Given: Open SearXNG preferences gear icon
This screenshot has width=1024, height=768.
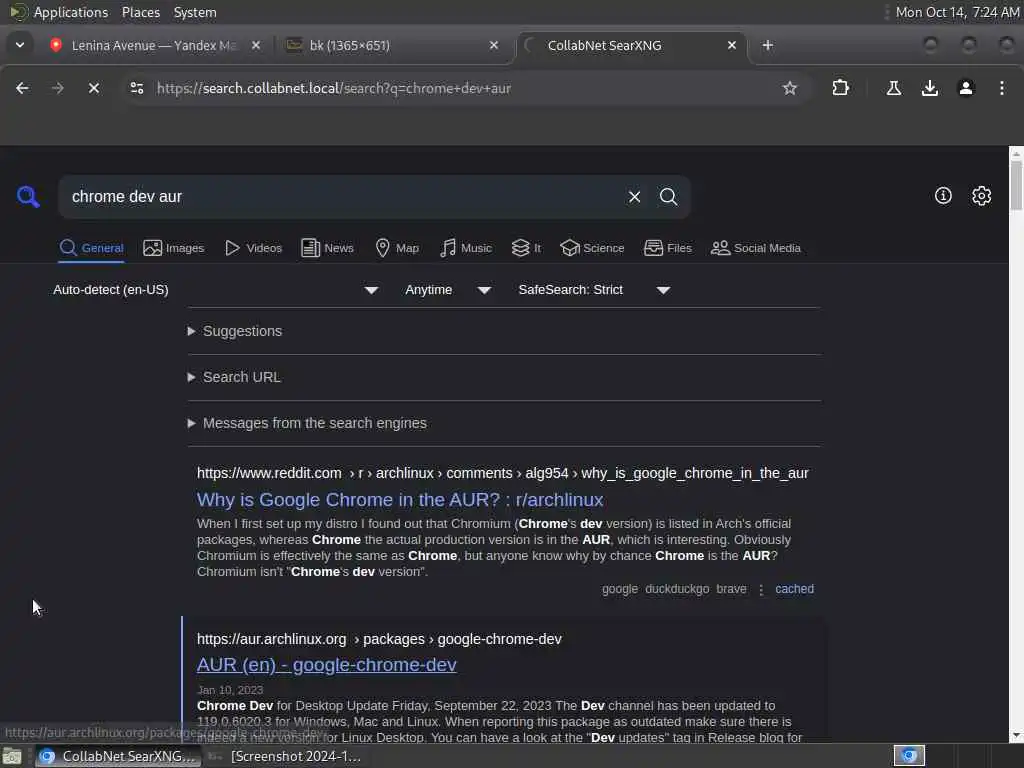Looking at the screenshot, I should click(x=982, y=196).
